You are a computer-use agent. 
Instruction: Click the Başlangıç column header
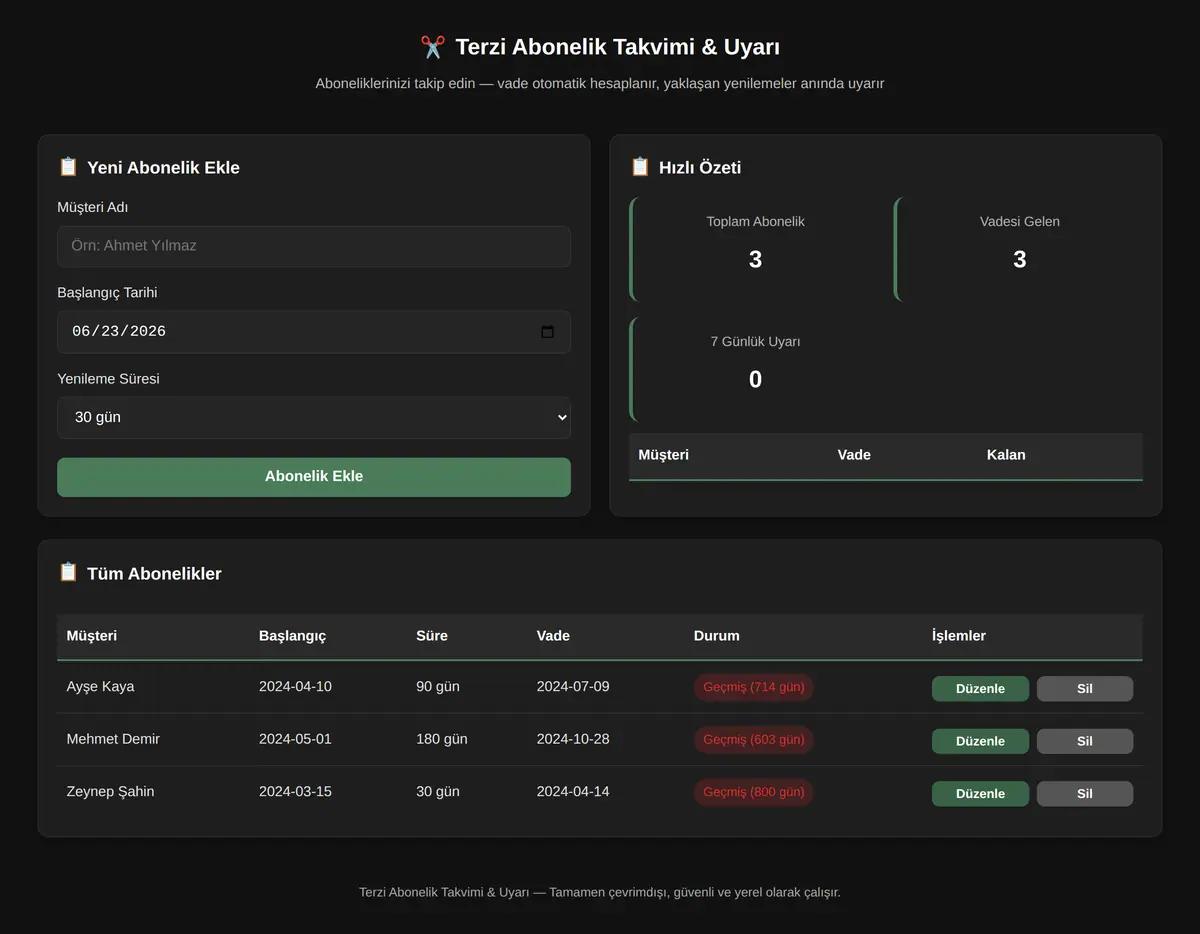tap(292, 636)
